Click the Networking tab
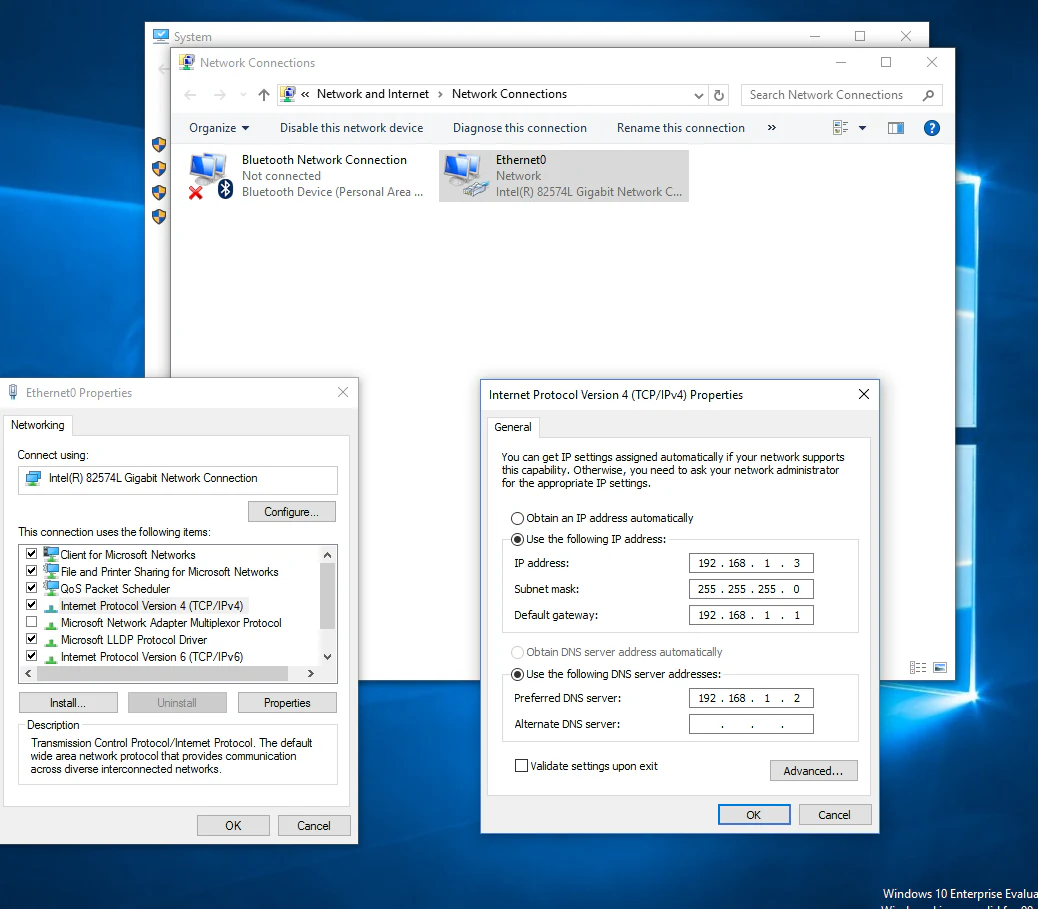 click(x=38, y=425)
